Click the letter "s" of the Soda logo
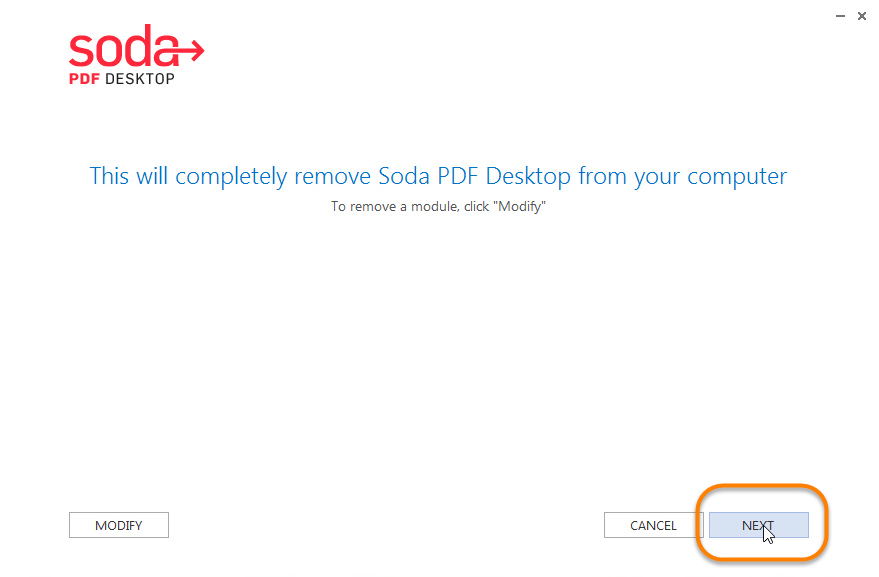 pos(81,49)
